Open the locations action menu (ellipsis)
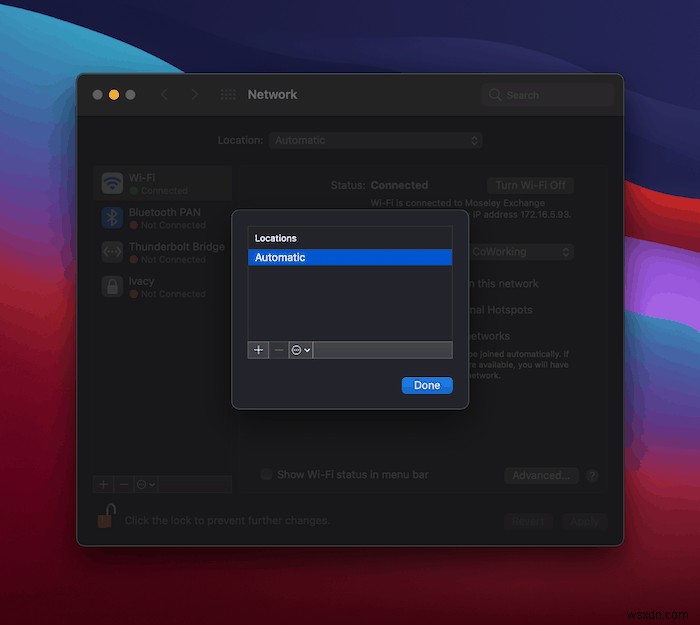The width and height of the screenshot is (700, 625). click(300, 350)
